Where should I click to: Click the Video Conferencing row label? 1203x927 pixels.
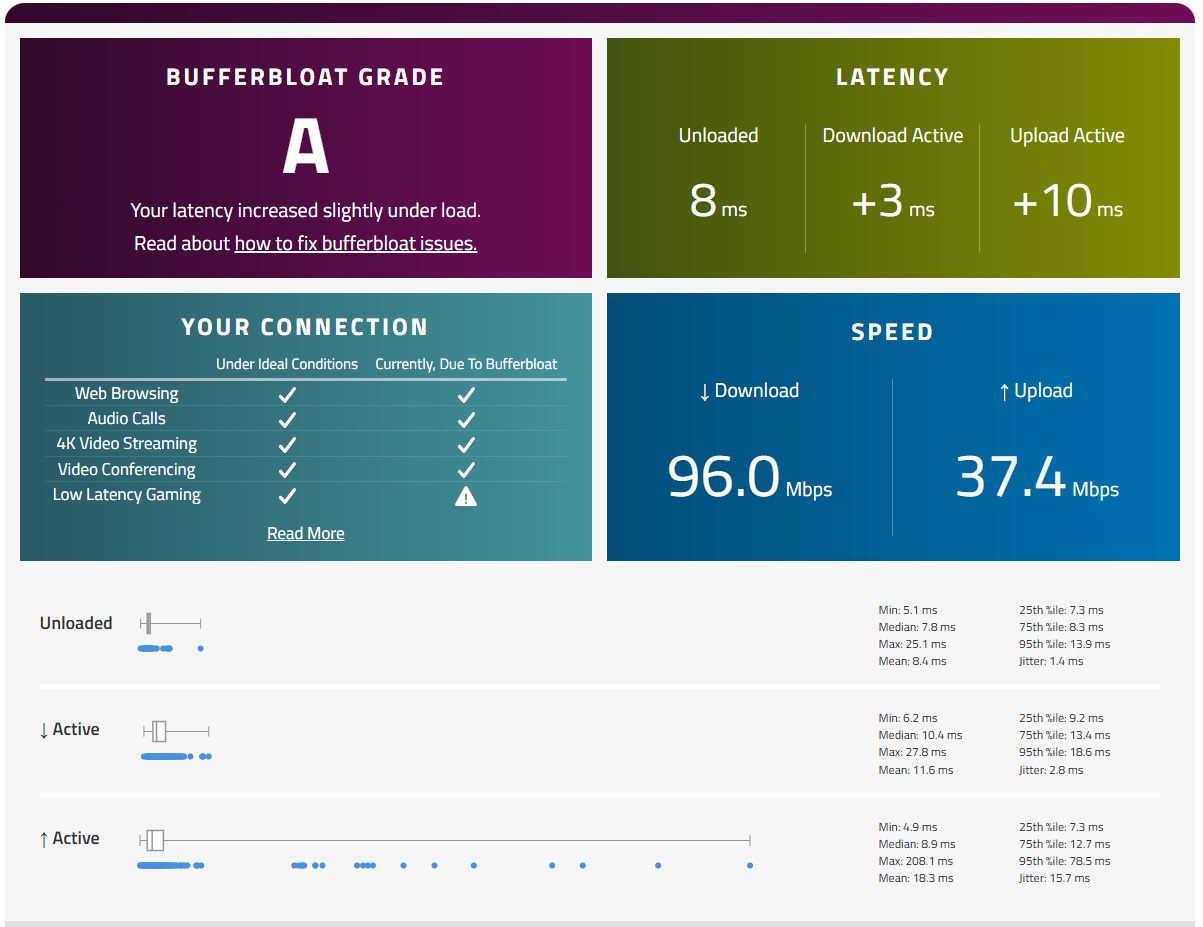tap(127, 469)
